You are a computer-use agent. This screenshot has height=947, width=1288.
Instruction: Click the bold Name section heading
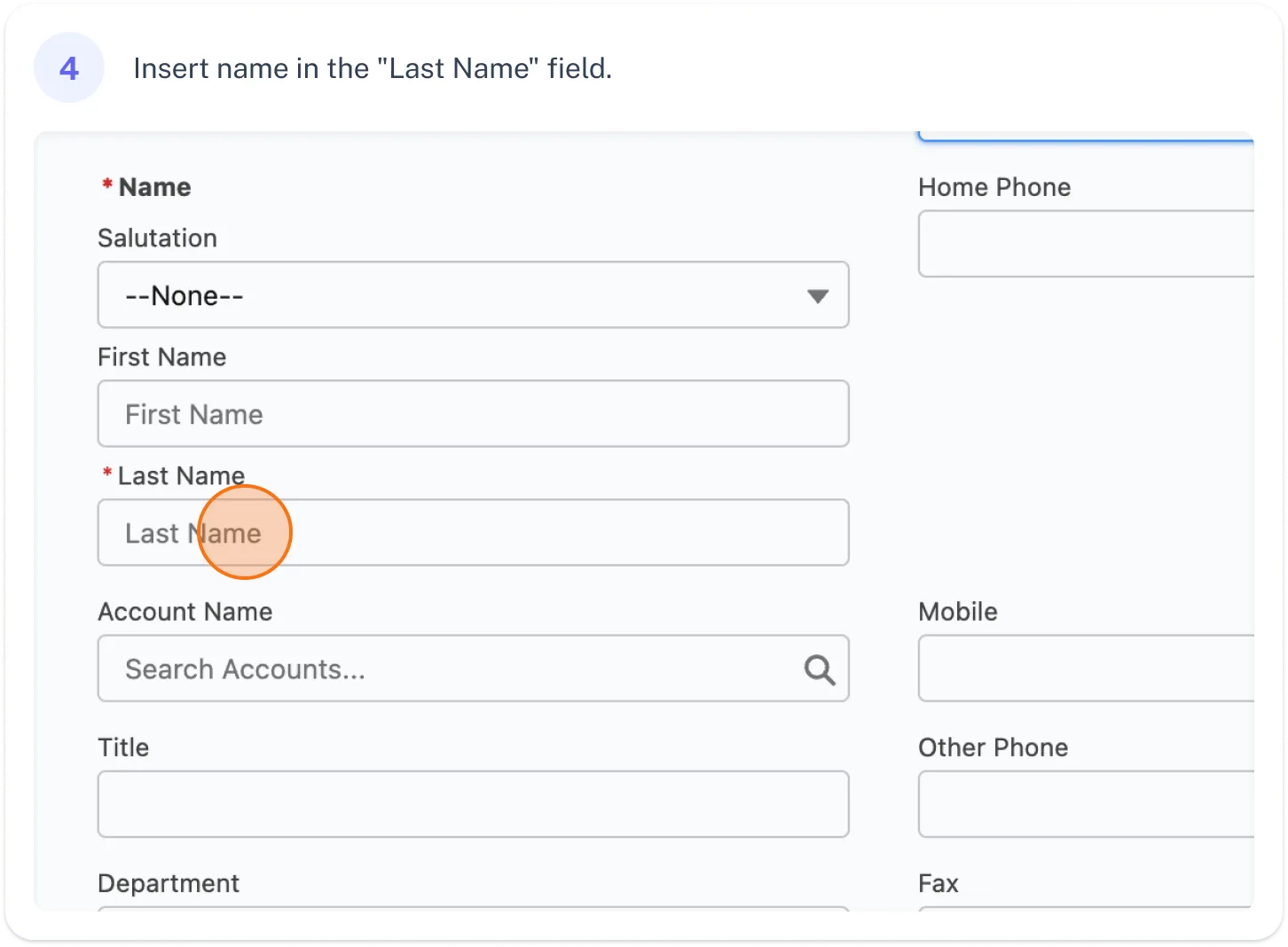154,187
